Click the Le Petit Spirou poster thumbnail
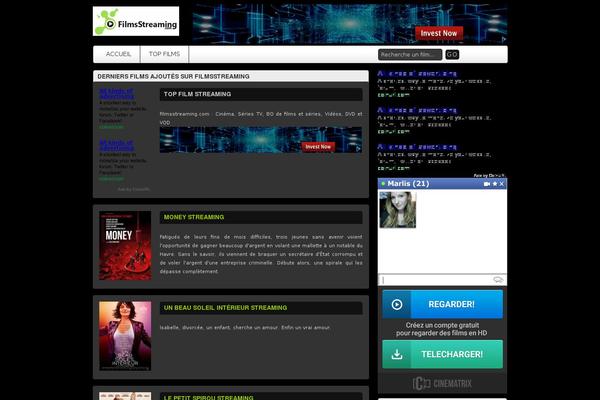 tap(125, 396)
